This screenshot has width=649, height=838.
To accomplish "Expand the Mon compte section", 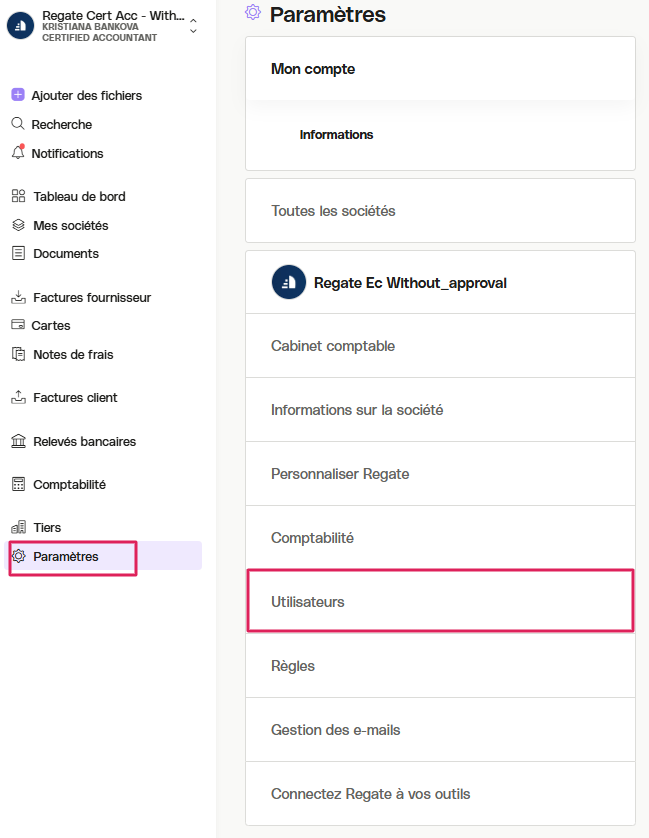I will (441, 69).
